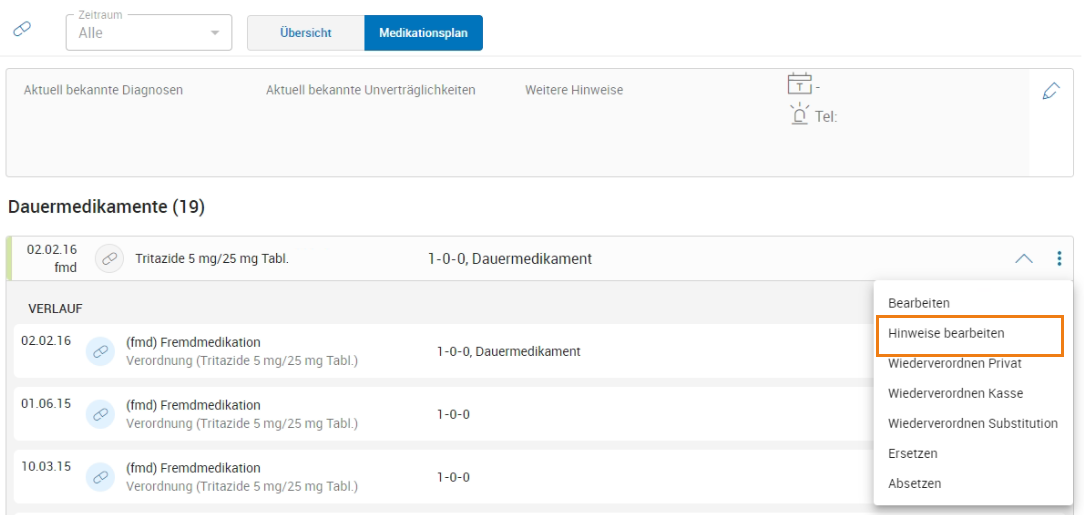The height and width of the screenshot is (515, 1084).
Task: Switch to the Medikationsplan tab
Action: [x=423, y=33]
